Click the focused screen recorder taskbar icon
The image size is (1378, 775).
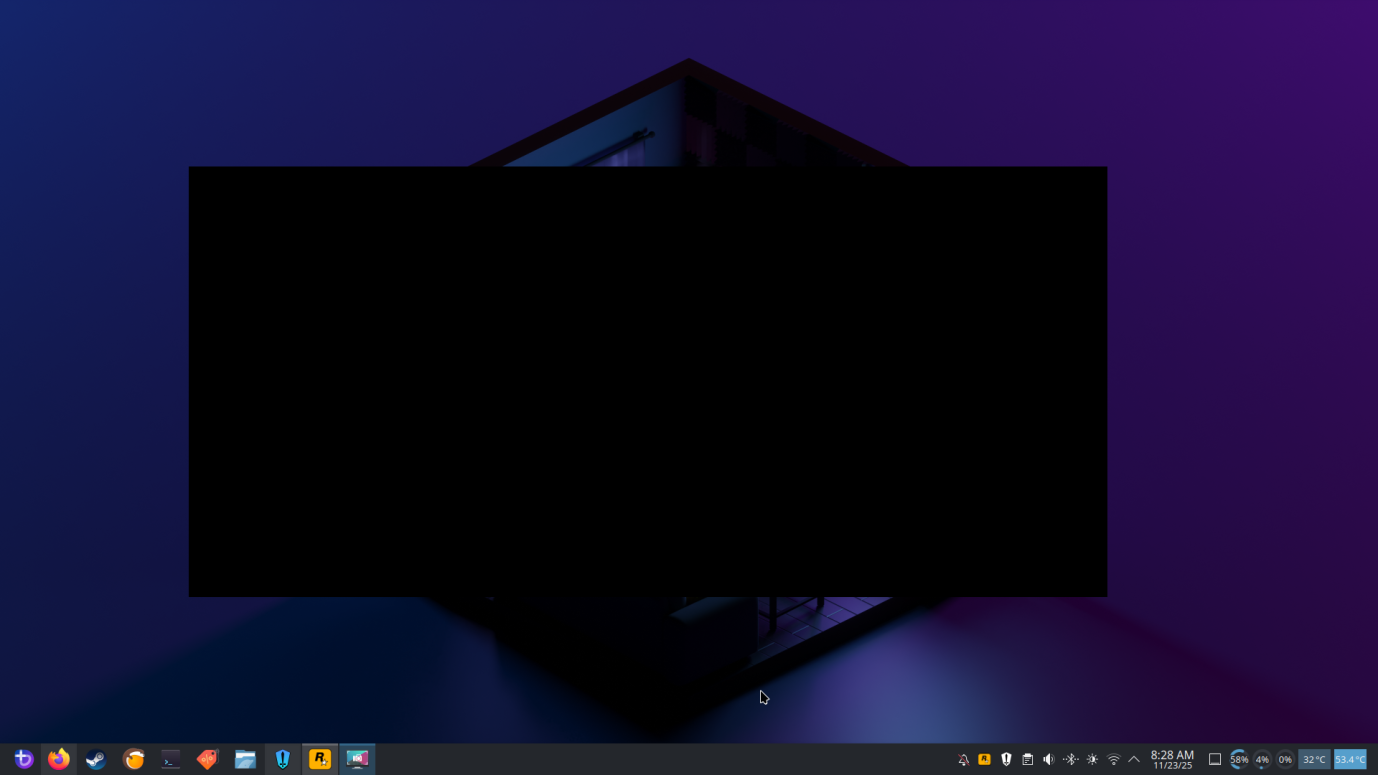[356, 759]
